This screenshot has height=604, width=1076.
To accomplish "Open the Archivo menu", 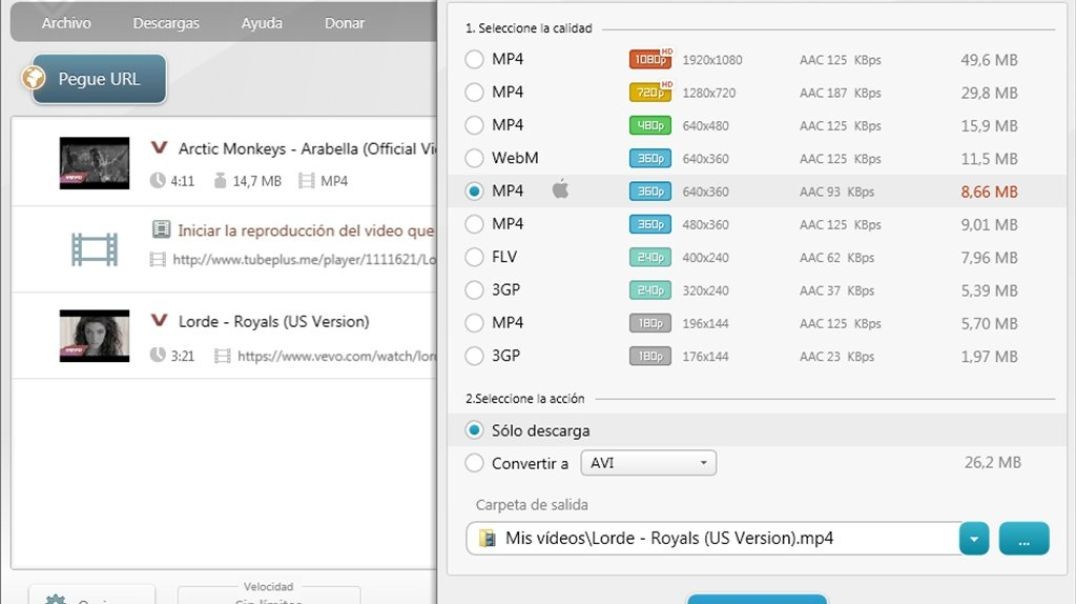I will pos(66,23).
